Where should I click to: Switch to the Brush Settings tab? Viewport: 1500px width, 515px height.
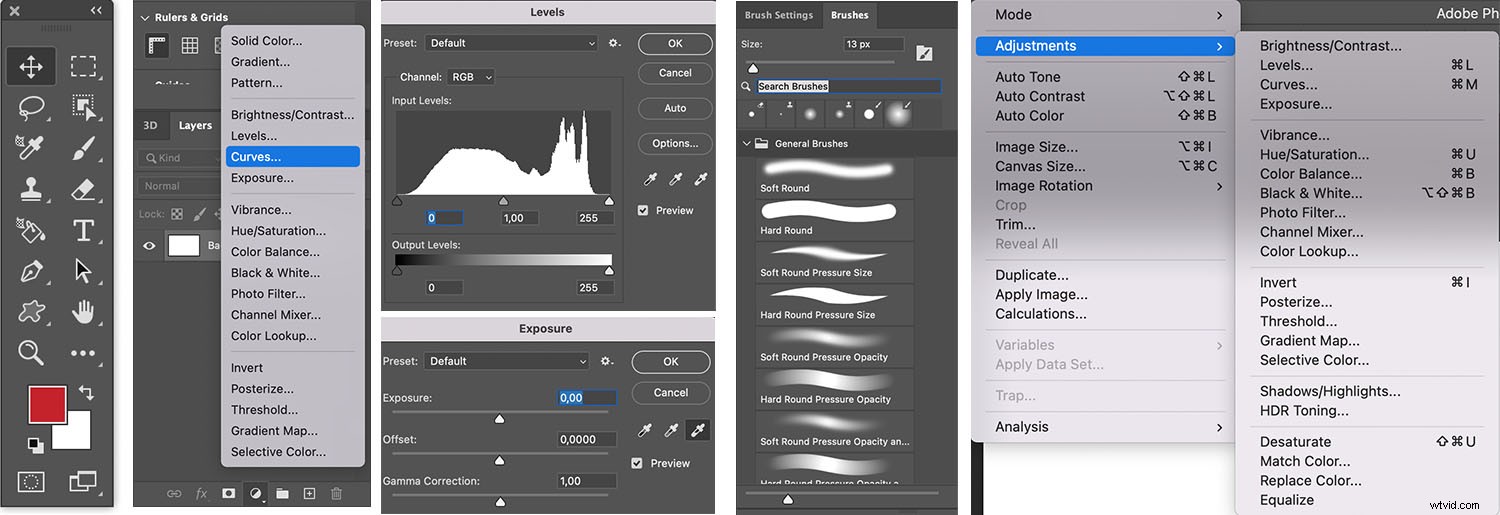click(x=779, y=15)
